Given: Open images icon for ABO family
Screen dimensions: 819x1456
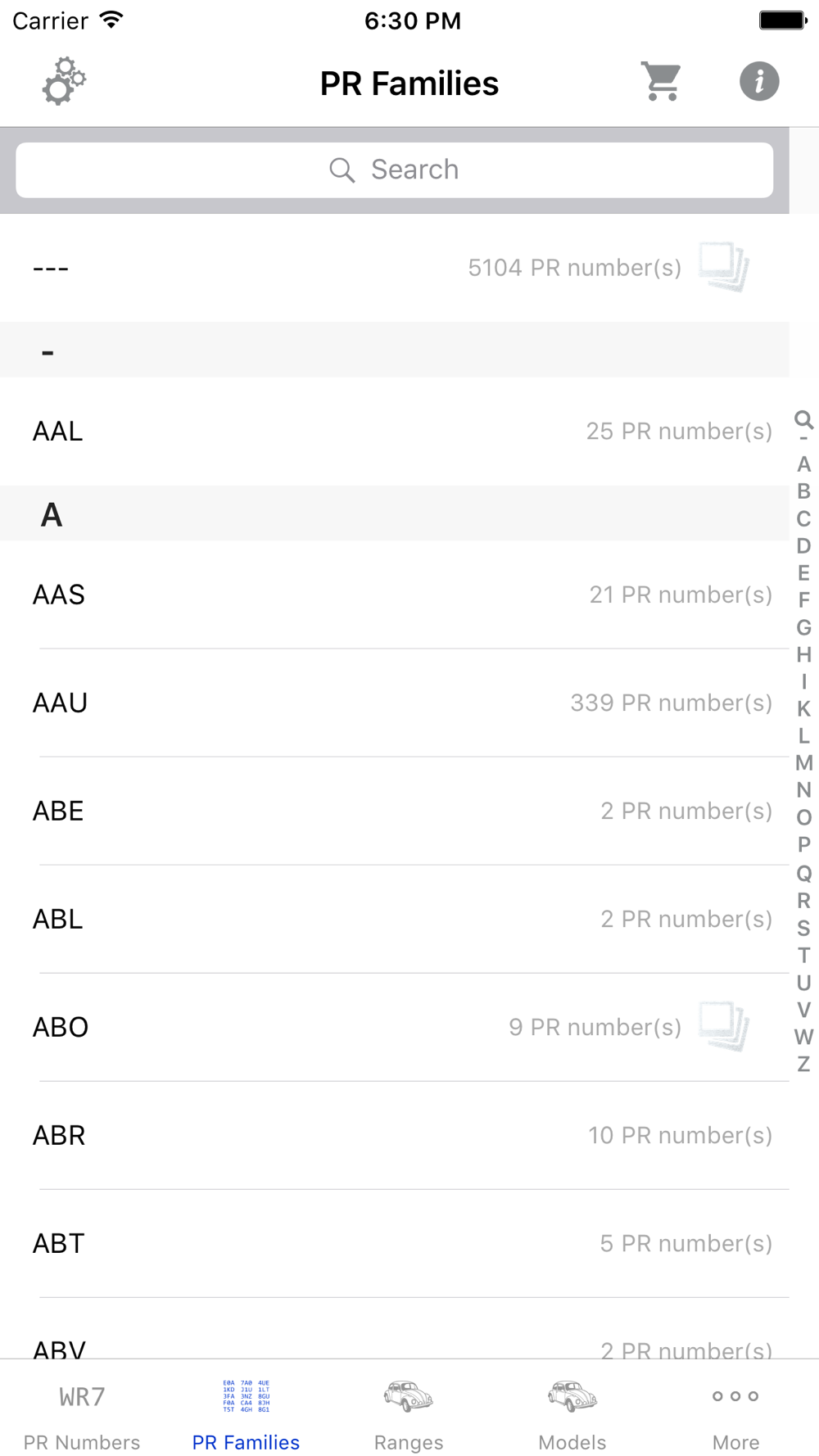Looking at the screenshot, I should (724, 1027).
